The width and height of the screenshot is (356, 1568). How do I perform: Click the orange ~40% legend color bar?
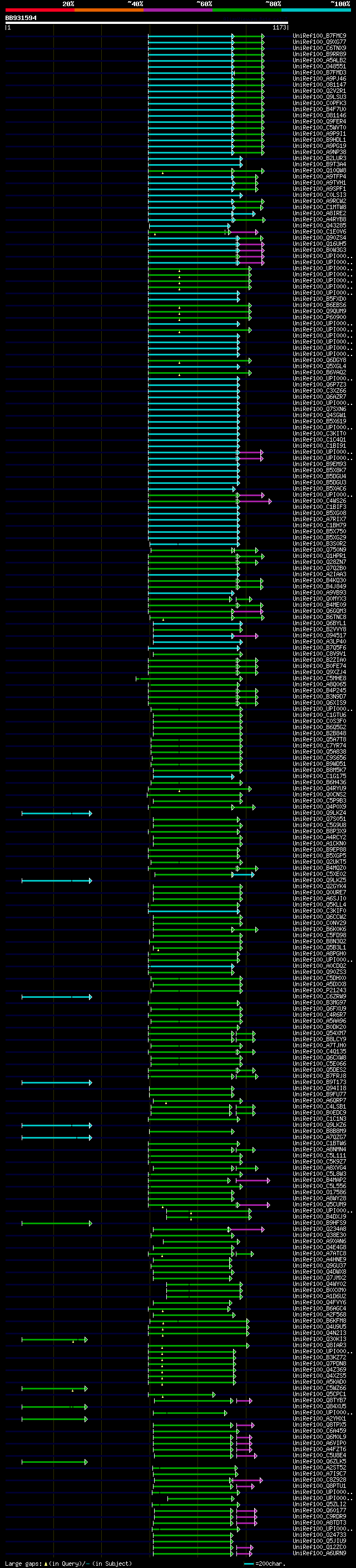click(x=109, y=10)
